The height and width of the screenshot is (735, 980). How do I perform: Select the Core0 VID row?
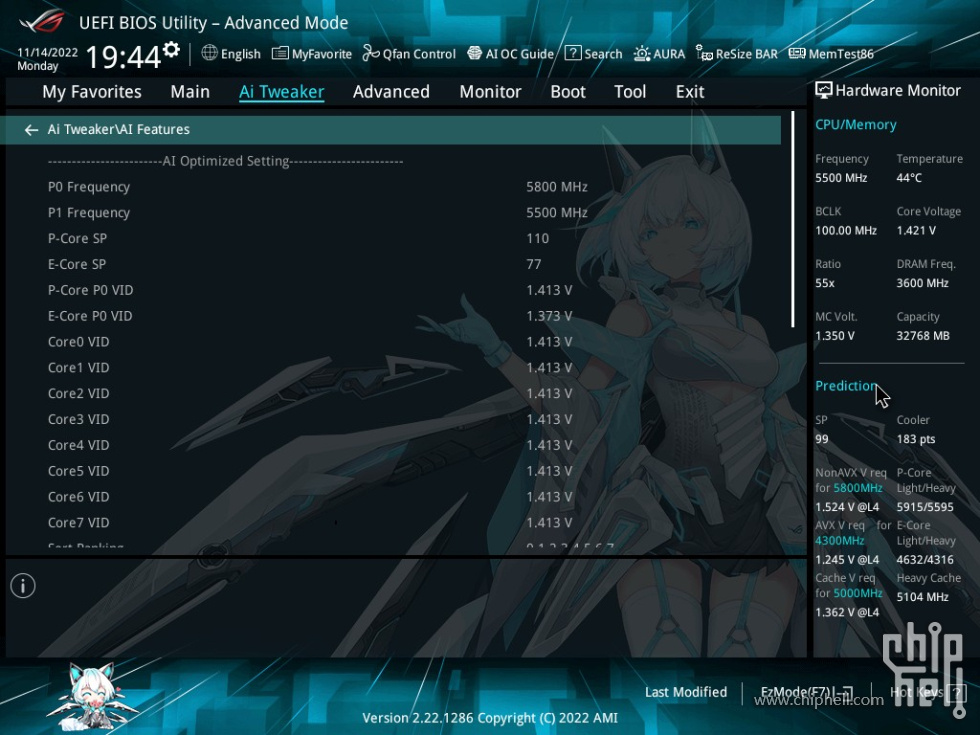(x=394, y=342)
